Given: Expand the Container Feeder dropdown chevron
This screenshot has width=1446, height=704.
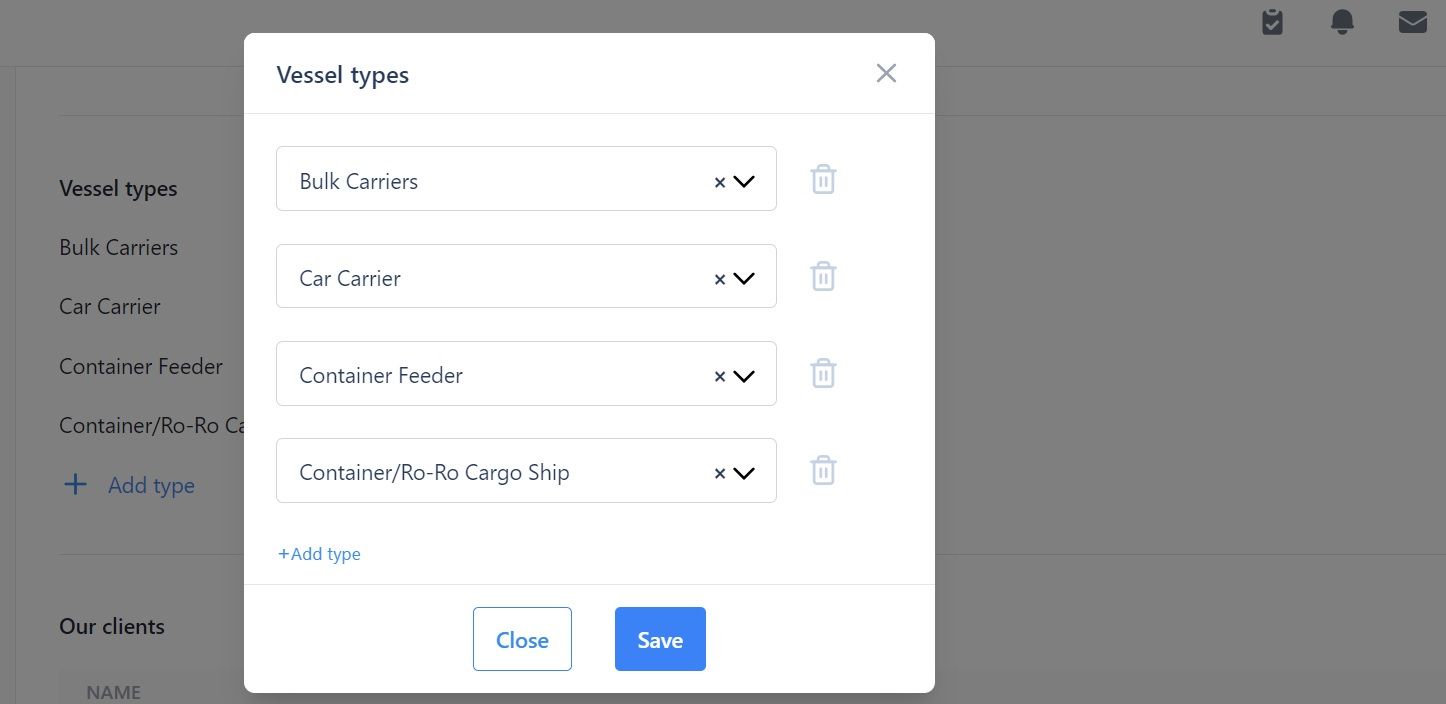Looking at the screenshot, I should click(x=743, y=376).
